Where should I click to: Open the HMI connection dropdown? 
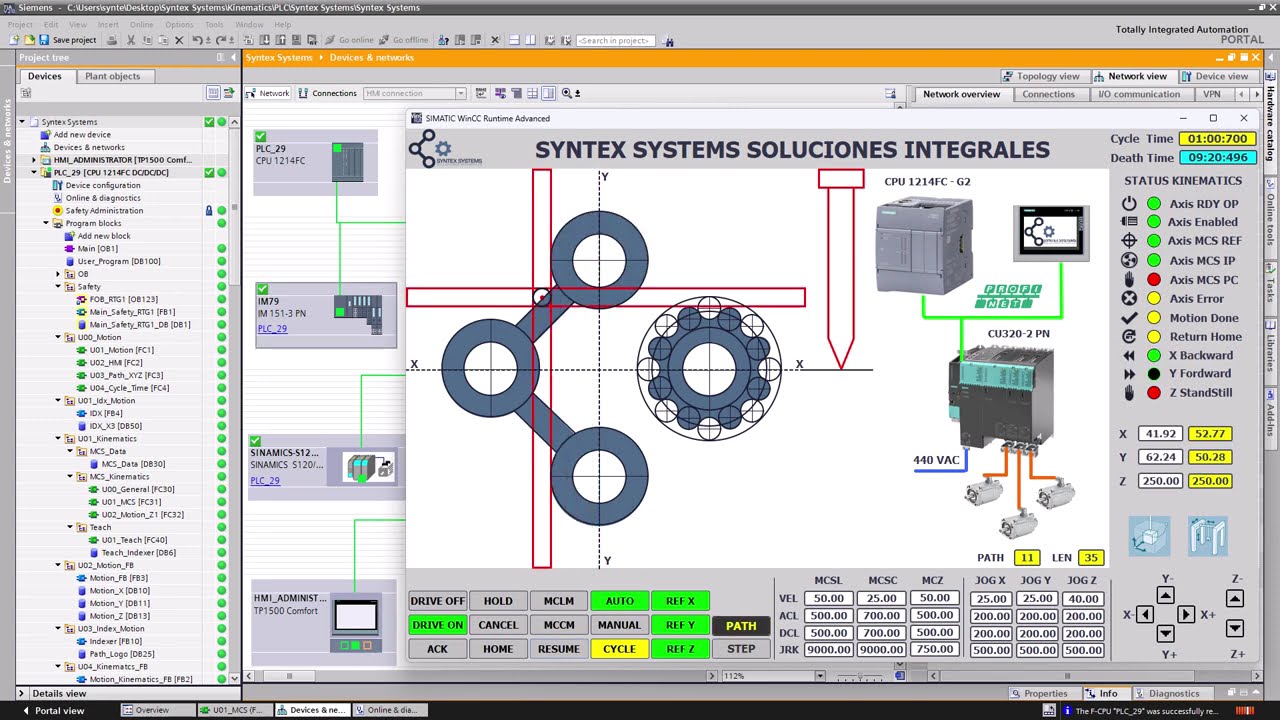[460, 93]
